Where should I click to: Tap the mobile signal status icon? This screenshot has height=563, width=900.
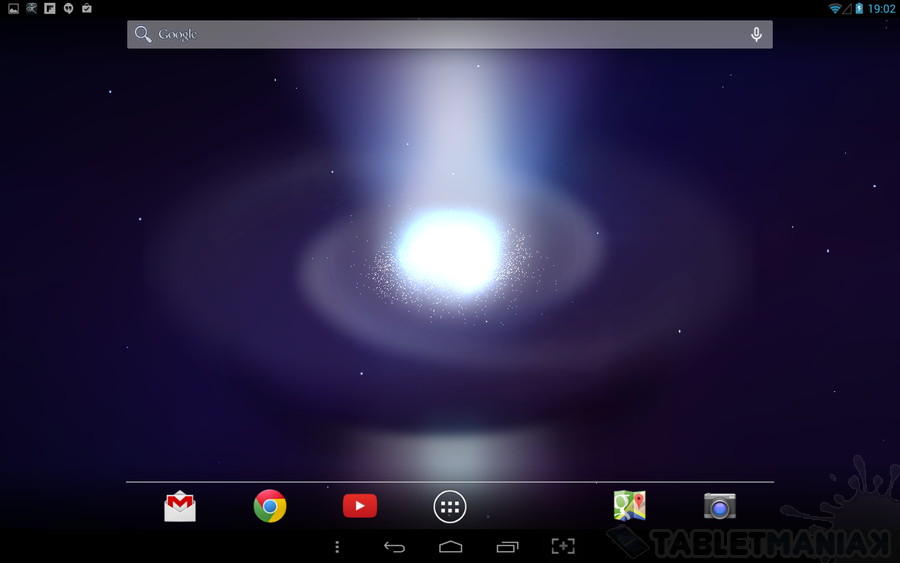(847, 9)
